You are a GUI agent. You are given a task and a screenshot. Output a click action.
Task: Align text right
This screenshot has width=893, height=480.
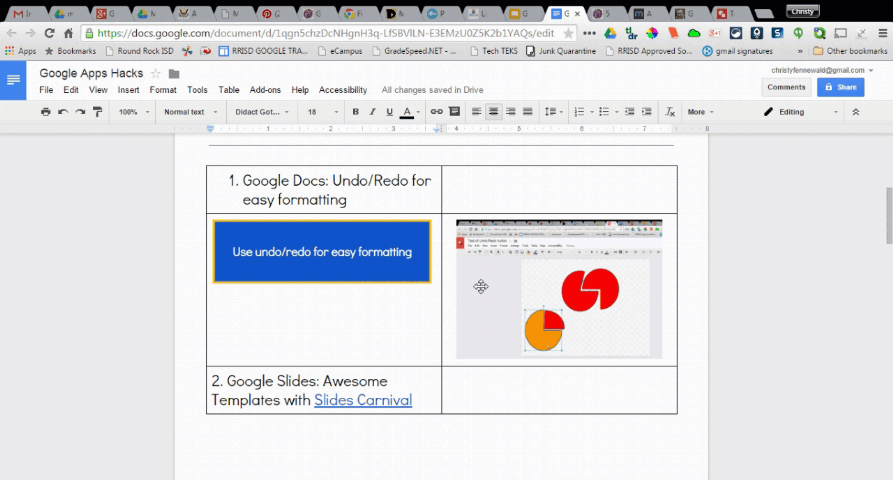point(511,112)
